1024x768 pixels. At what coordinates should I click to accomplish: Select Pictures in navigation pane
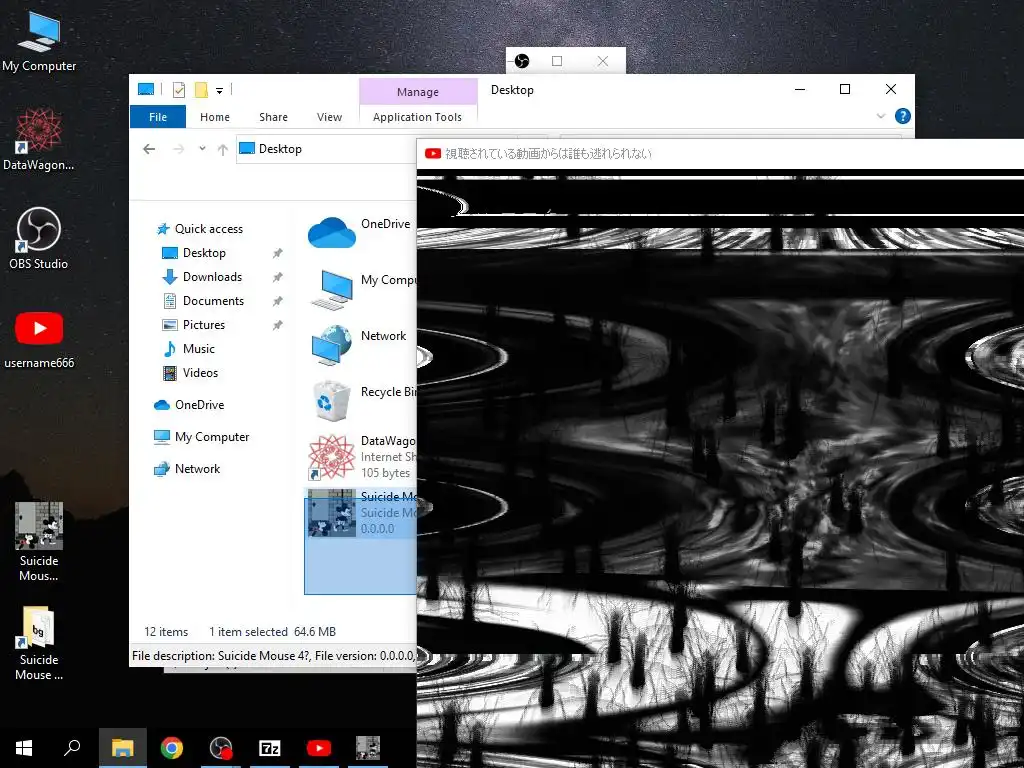[193, 325]
